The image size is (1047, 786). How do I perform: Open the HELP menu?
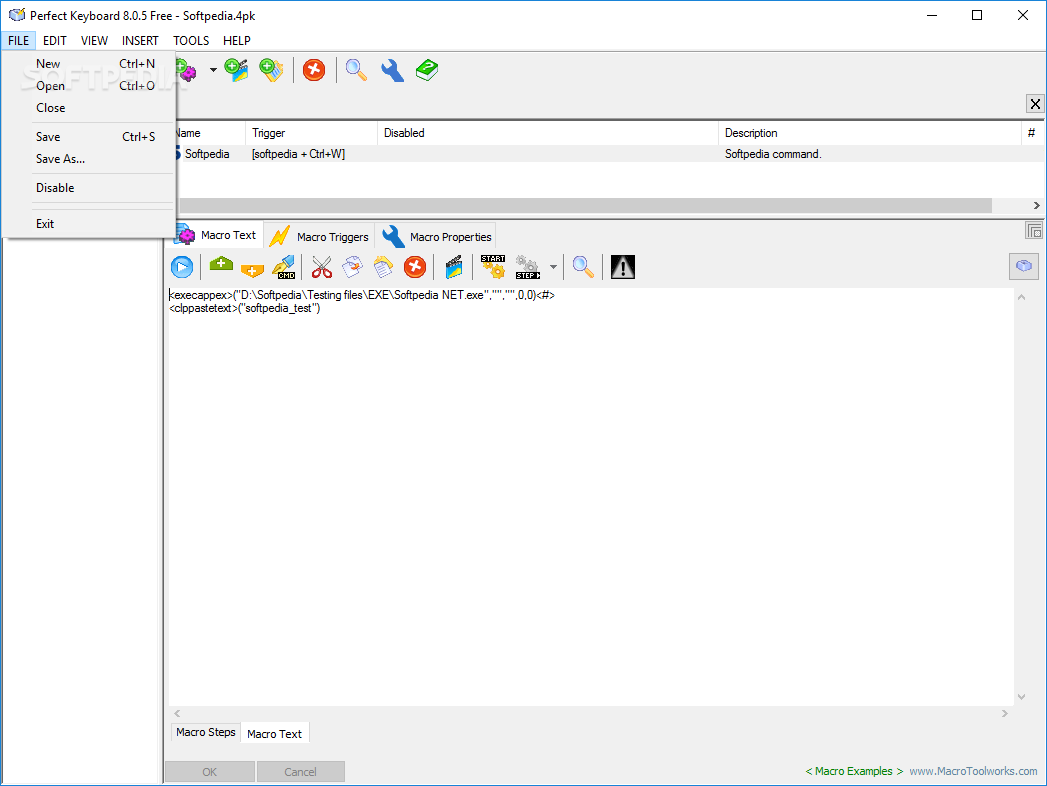click(x=236, y=41)
